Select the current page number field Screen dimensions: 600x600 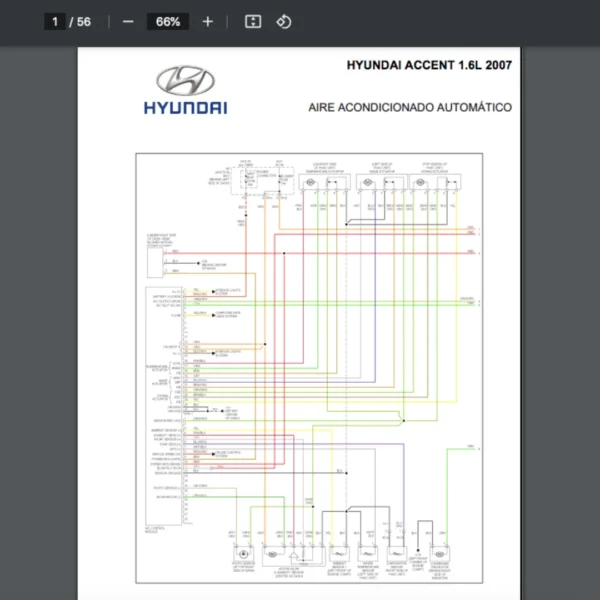(x=56, y=21)
